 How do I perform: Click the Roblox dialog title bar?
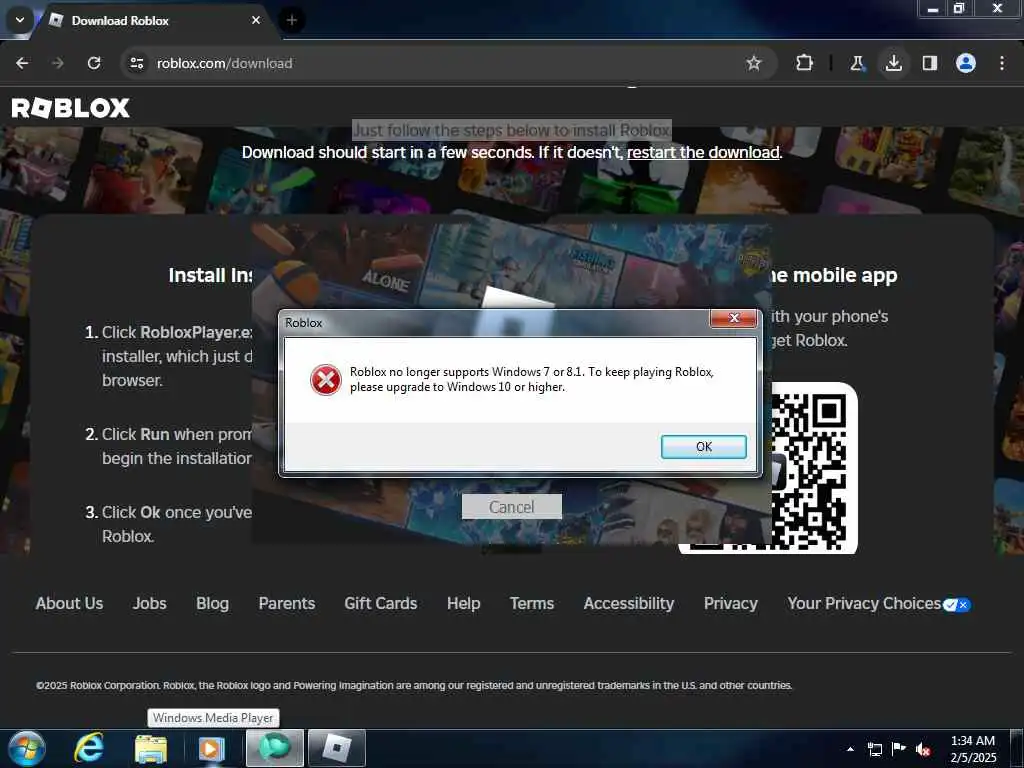pyautogui.click(x=495, y=323)
